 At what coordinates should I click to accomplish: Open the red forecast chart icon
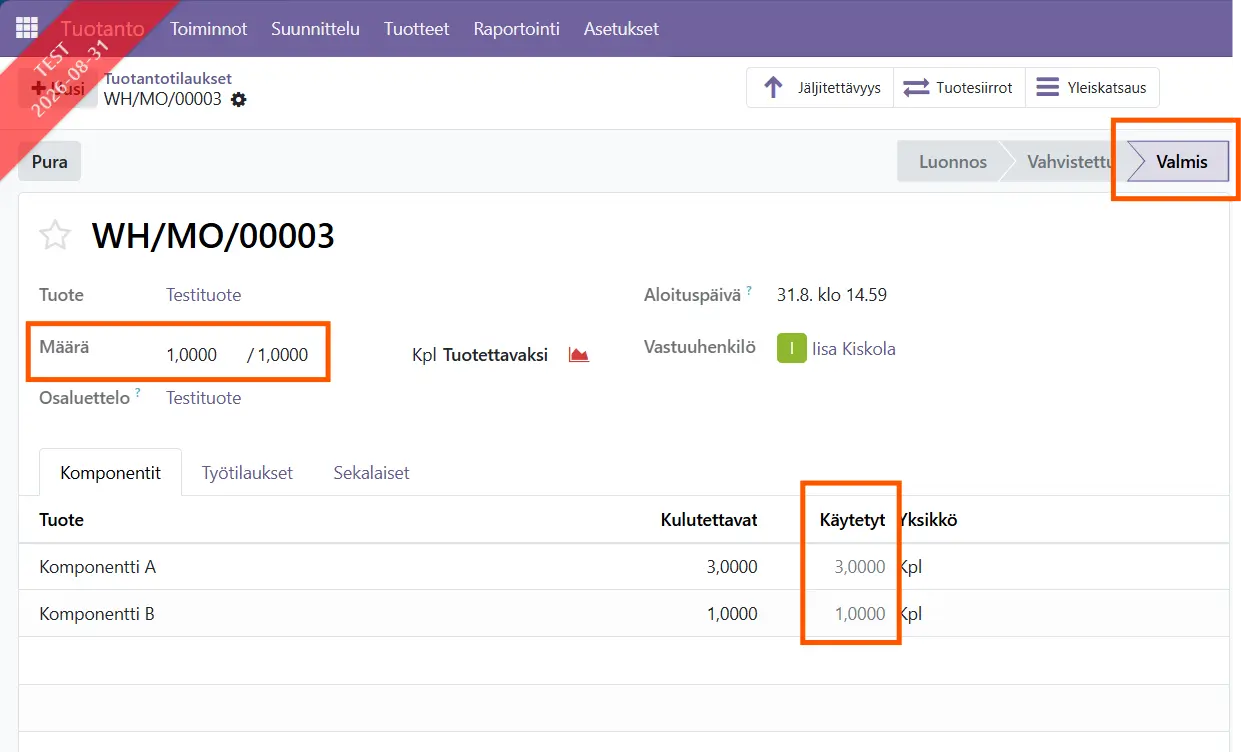click(579, 355)
